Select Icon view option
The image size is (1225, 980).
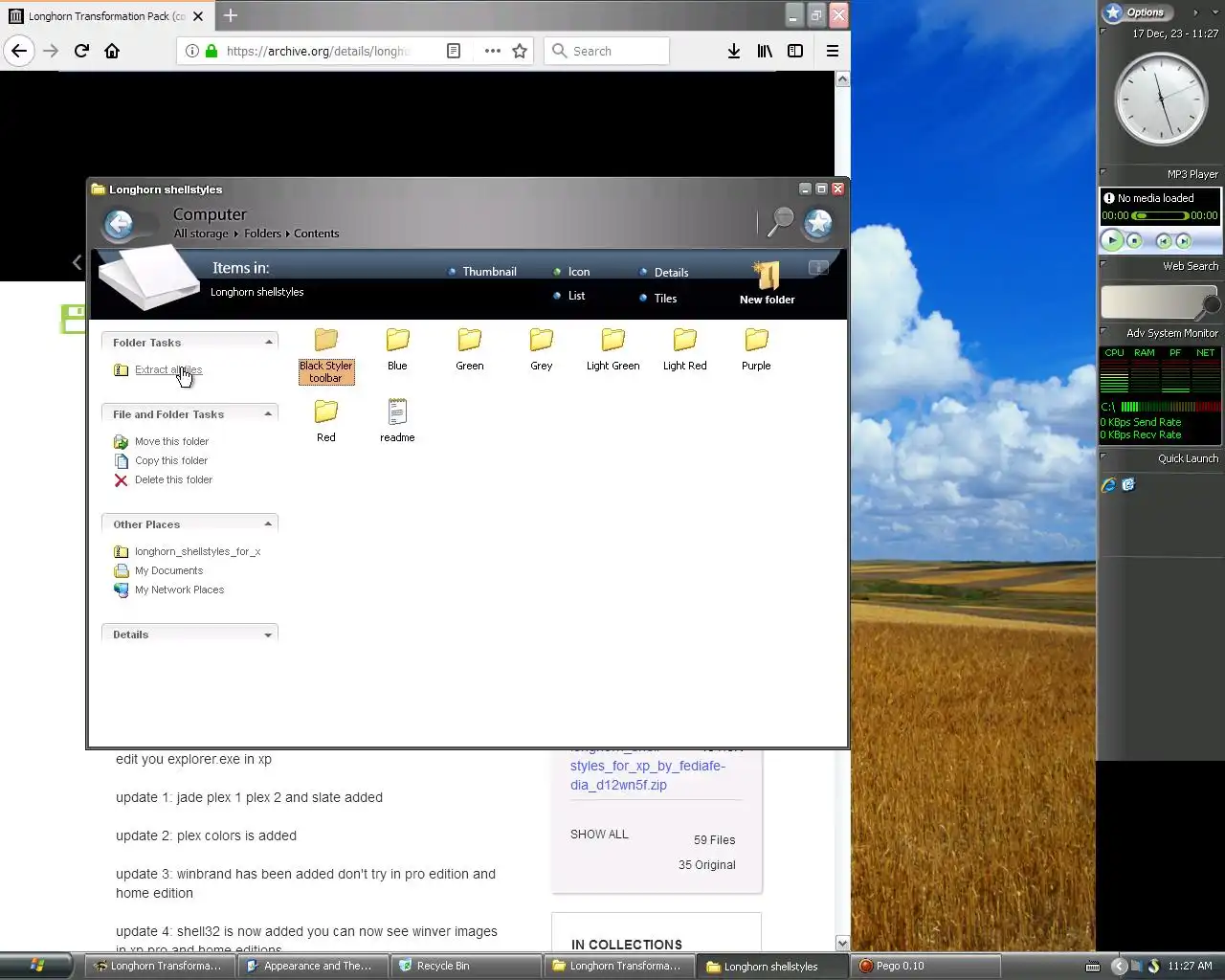click(x=571, y=272)
